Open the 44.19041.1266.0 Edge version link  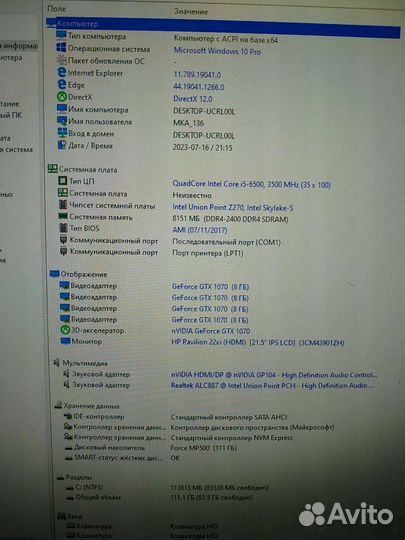coord(199,87)
